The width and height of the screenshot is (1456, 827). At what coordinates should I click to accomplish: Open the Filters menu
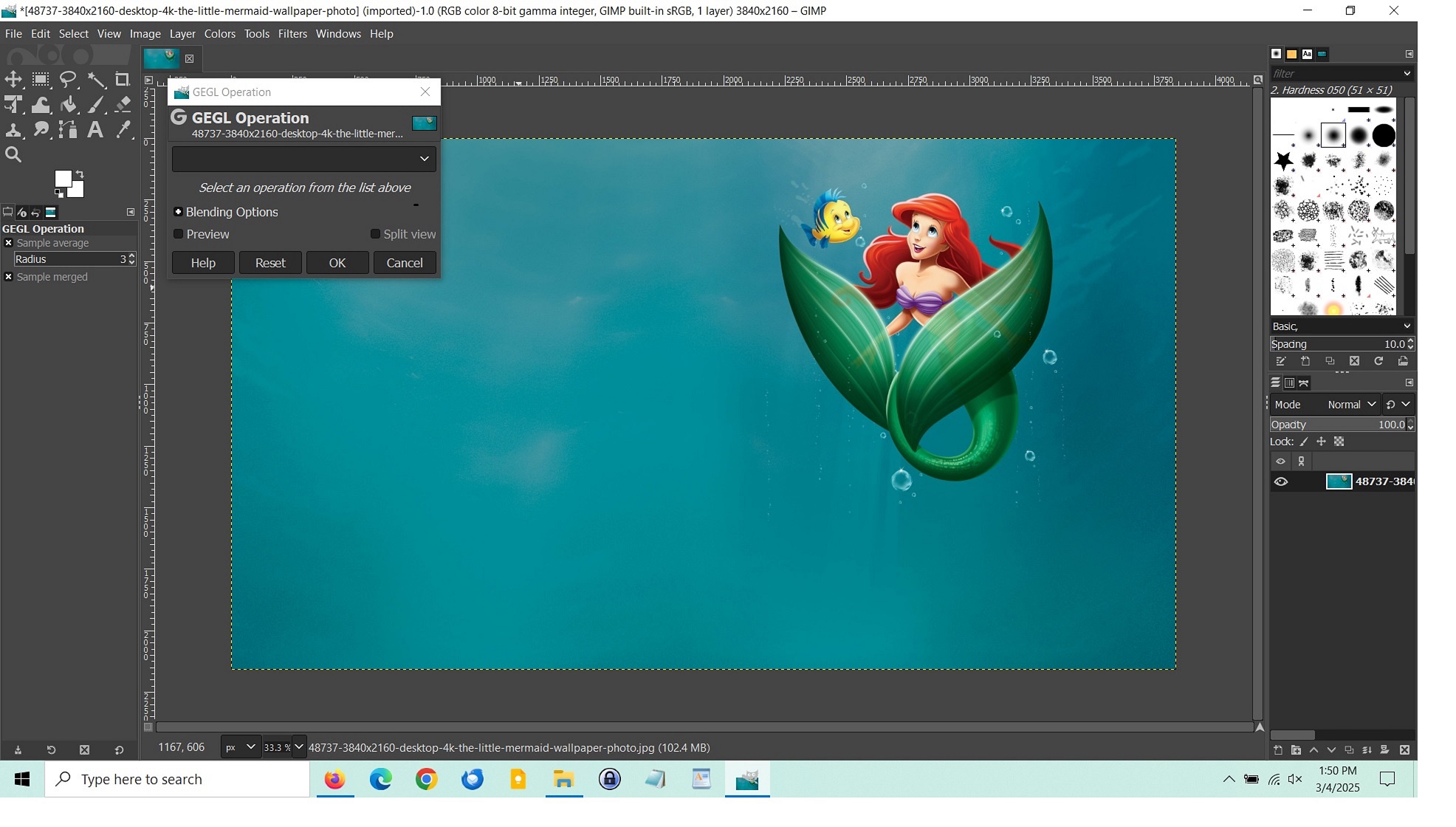click(x=292, y=34)
